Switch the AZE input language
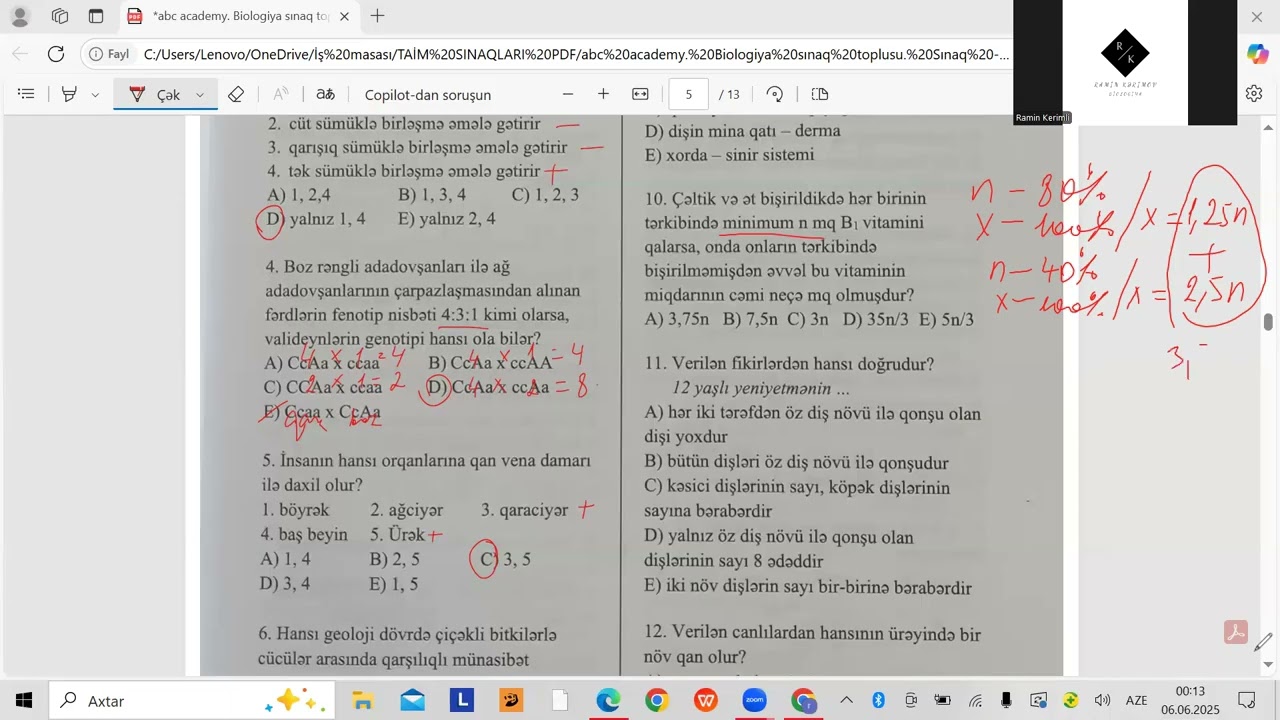 [1137, 700]
